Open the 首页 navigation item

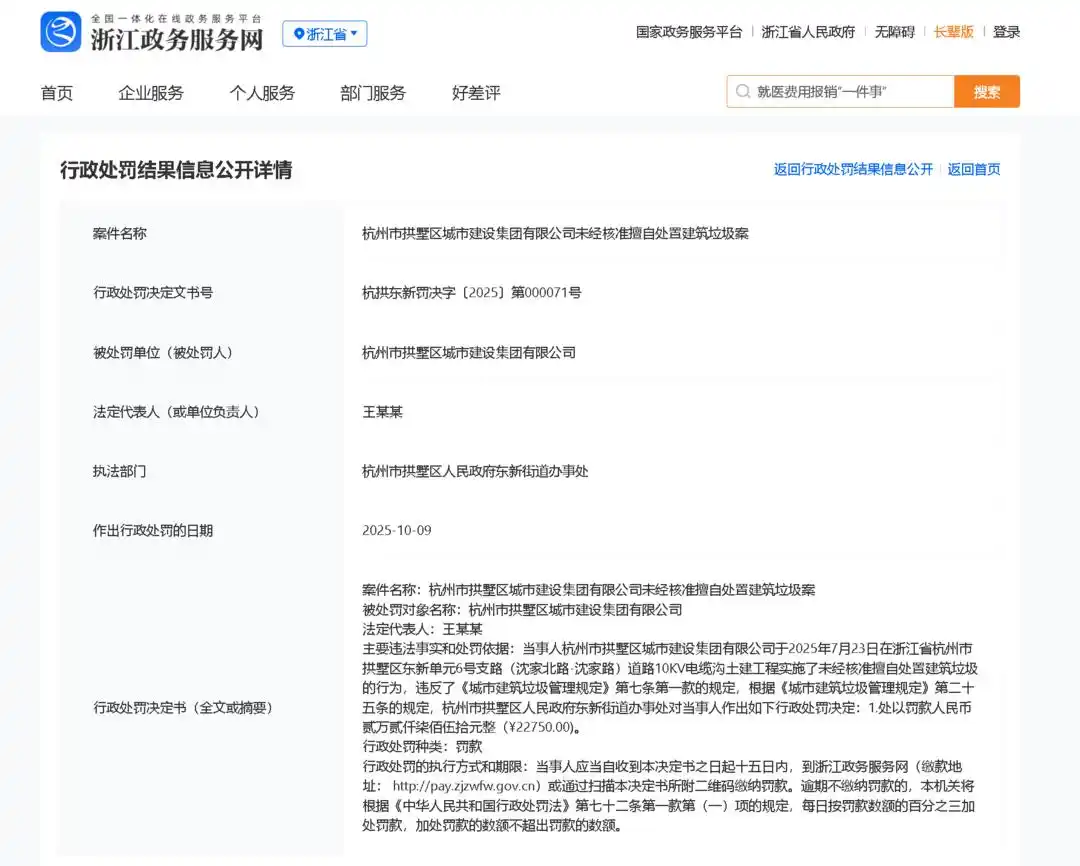[57, 93]
